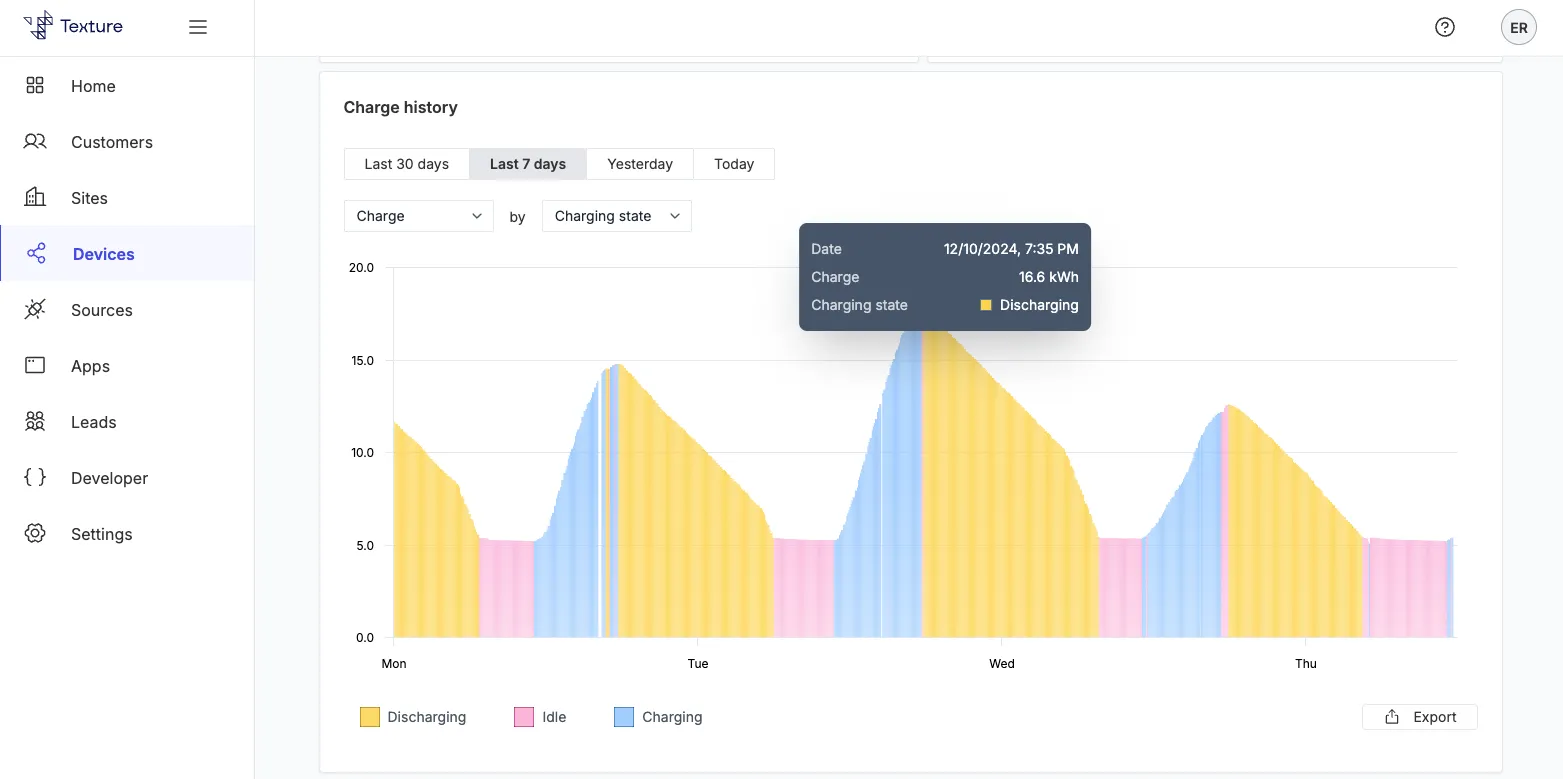Collapse sidebar with hamburger menu icon
This screenshot has width=1563, height=779.
point(198,28)
